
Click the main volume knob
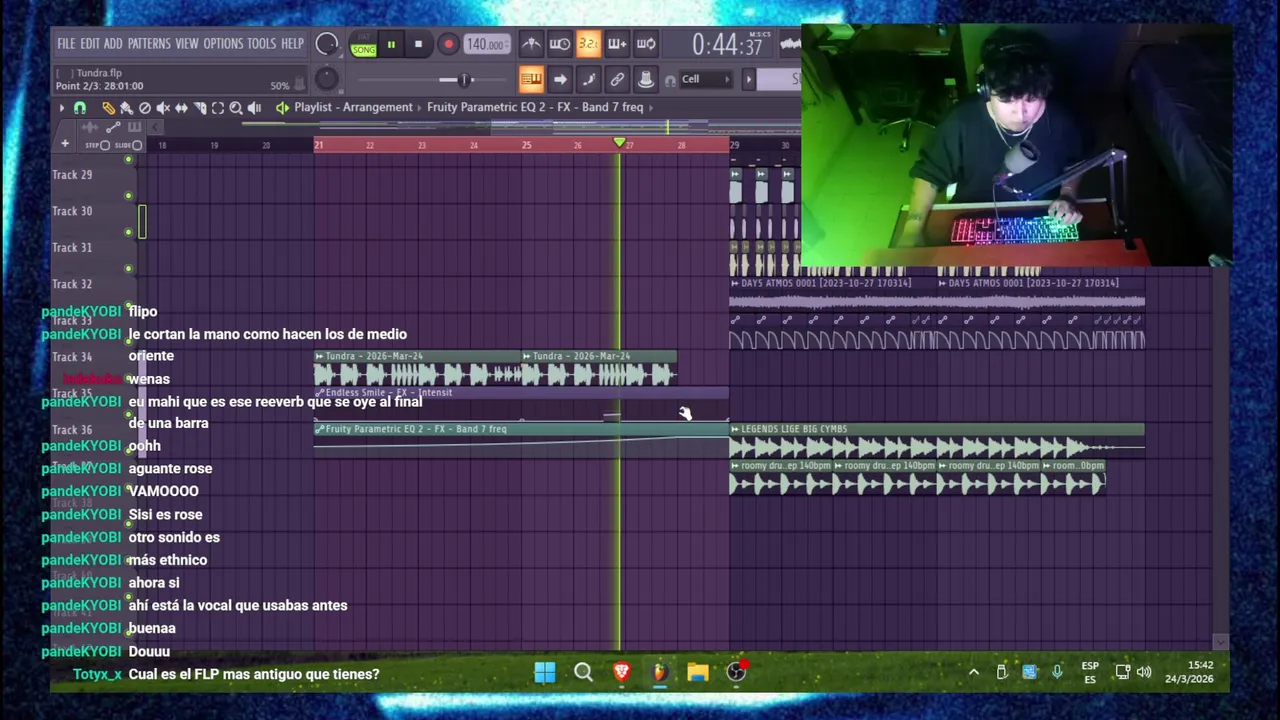pos(326,43)
